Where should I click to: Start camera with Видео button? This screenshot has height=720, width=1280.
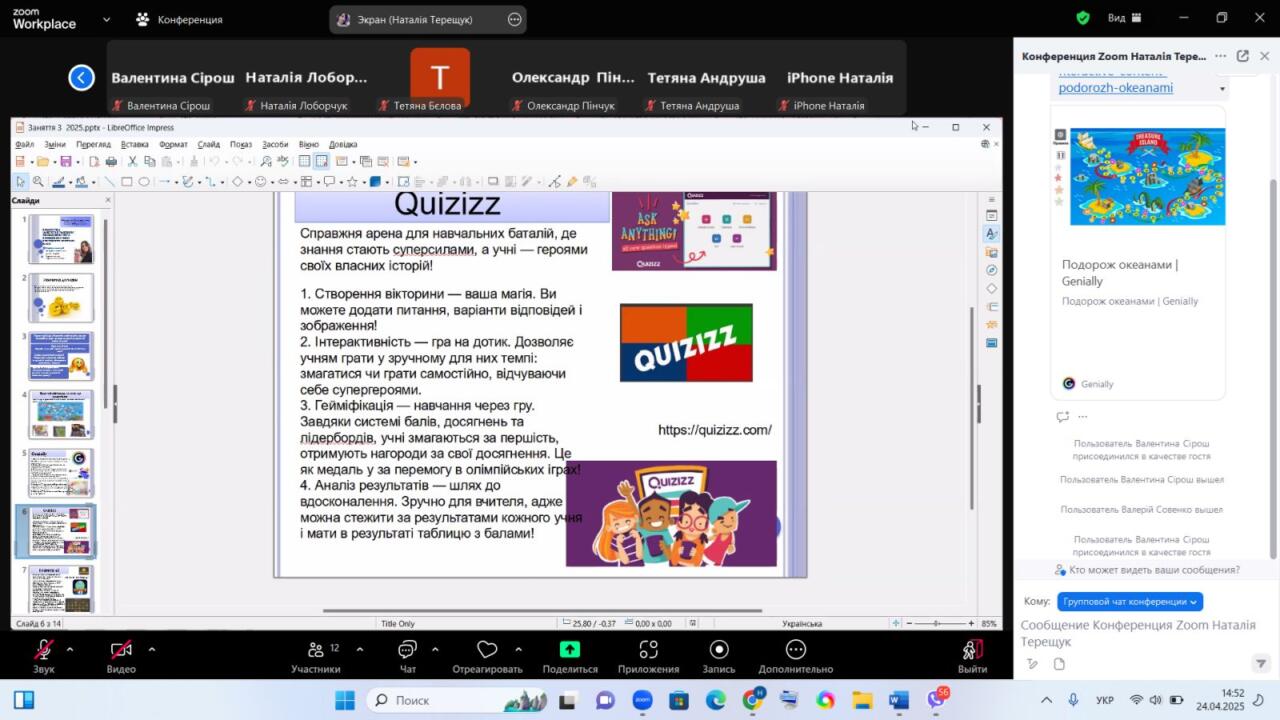121,655
